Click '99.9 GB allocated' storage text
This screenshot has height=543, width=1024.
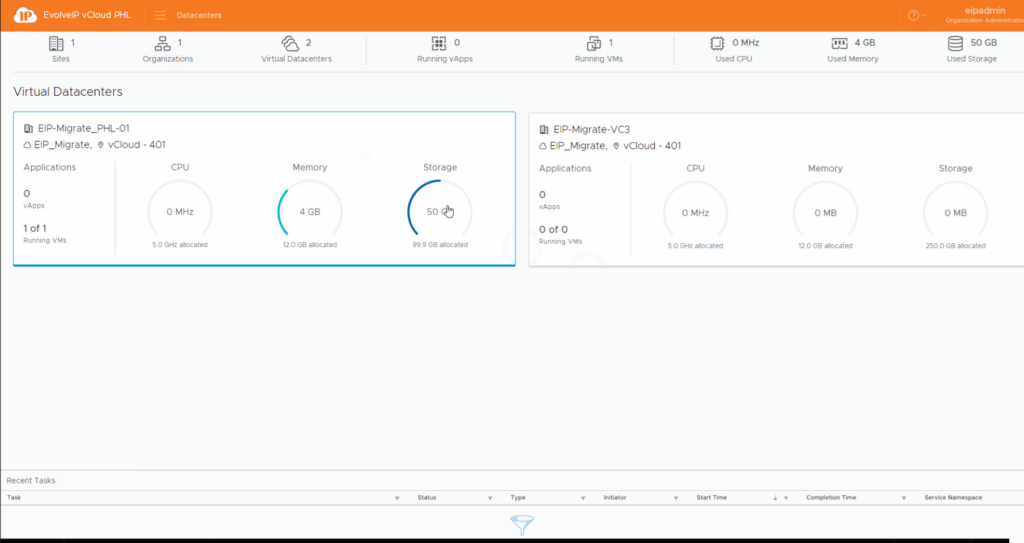point(440,244)
